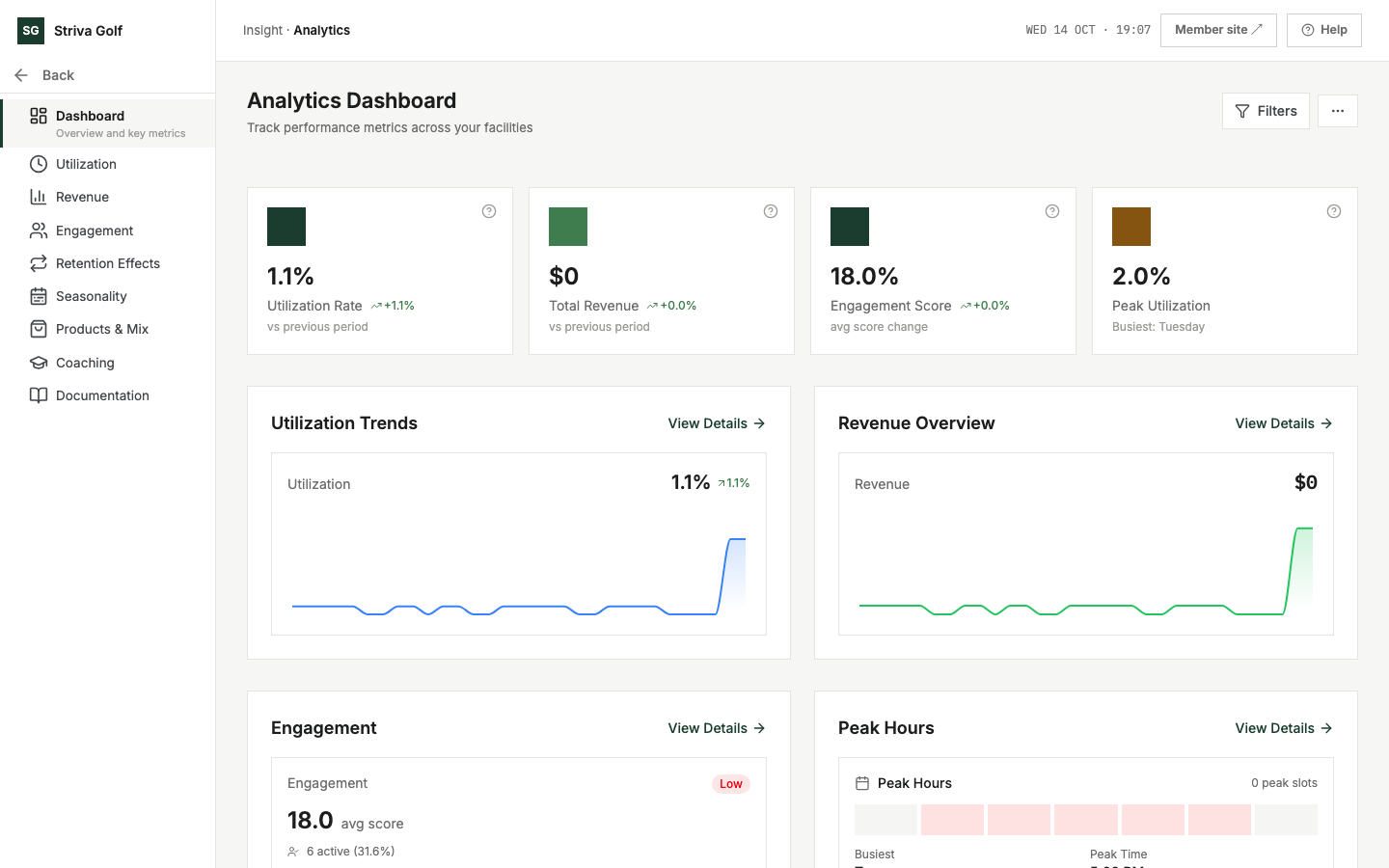Select Coaching in the sidebar
The width and height of the screenshot is (1389, 868).
(x=108, y=363)
